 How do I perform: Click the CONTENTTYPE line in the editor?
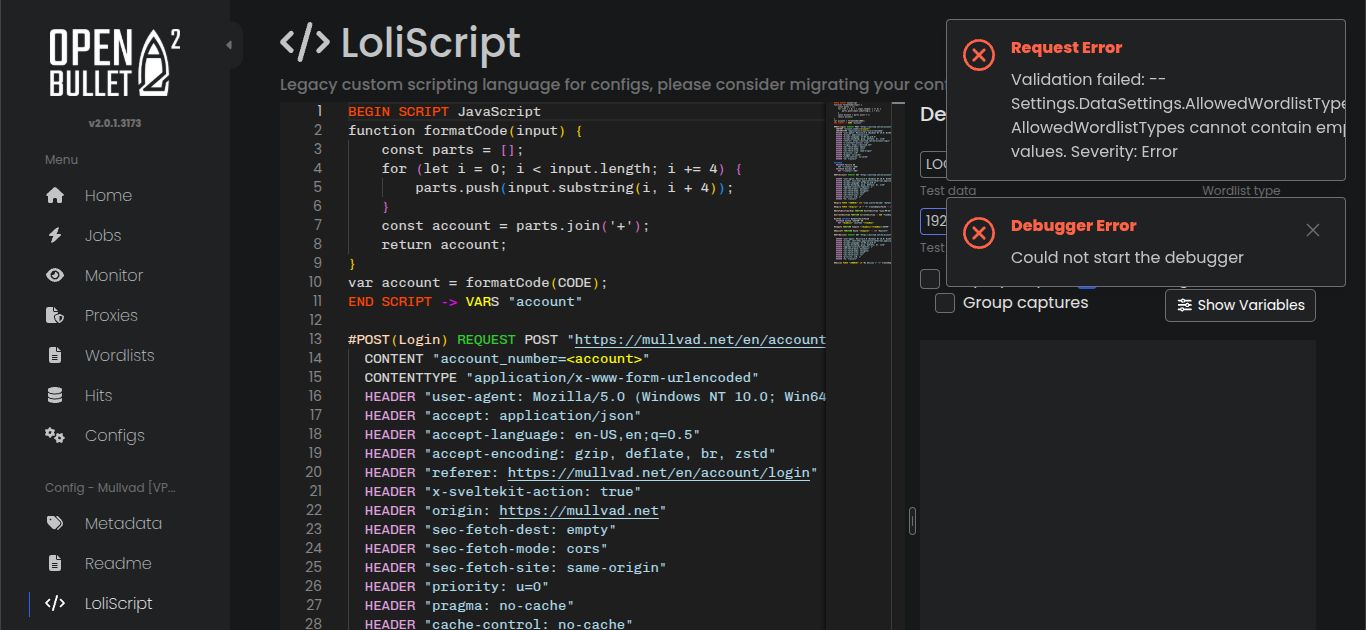[x=562, y=377]
